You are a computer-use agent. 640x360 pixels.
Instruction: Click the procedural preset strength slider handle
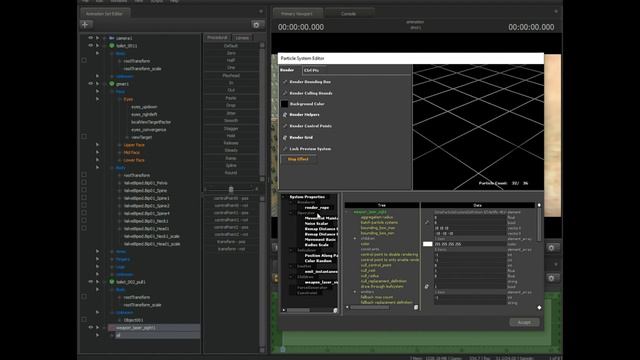coord(231,189)
